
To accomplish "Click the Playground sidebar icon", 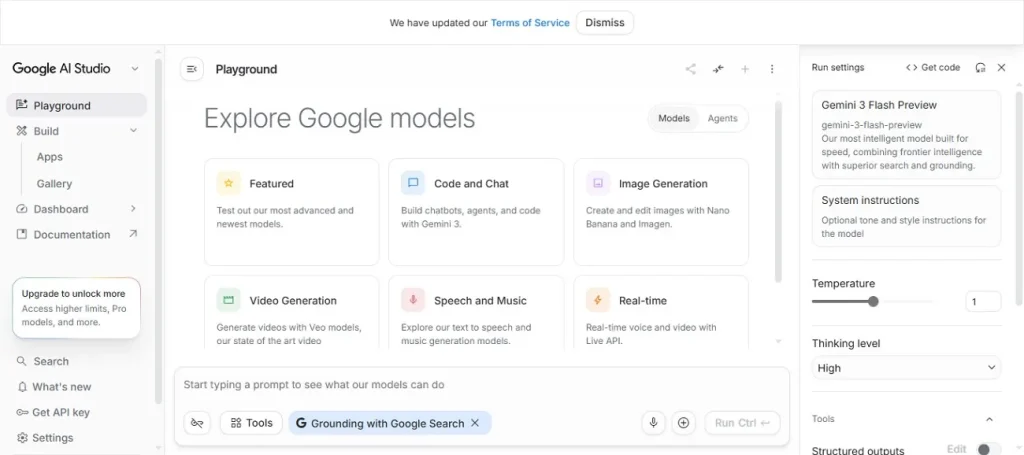I will point(22,105).
